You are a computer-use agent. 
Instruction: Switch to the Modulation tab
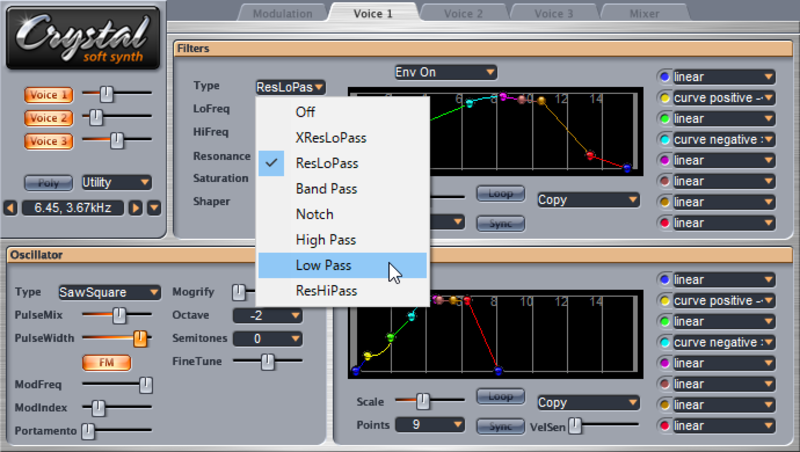click(x=283, y=13)
